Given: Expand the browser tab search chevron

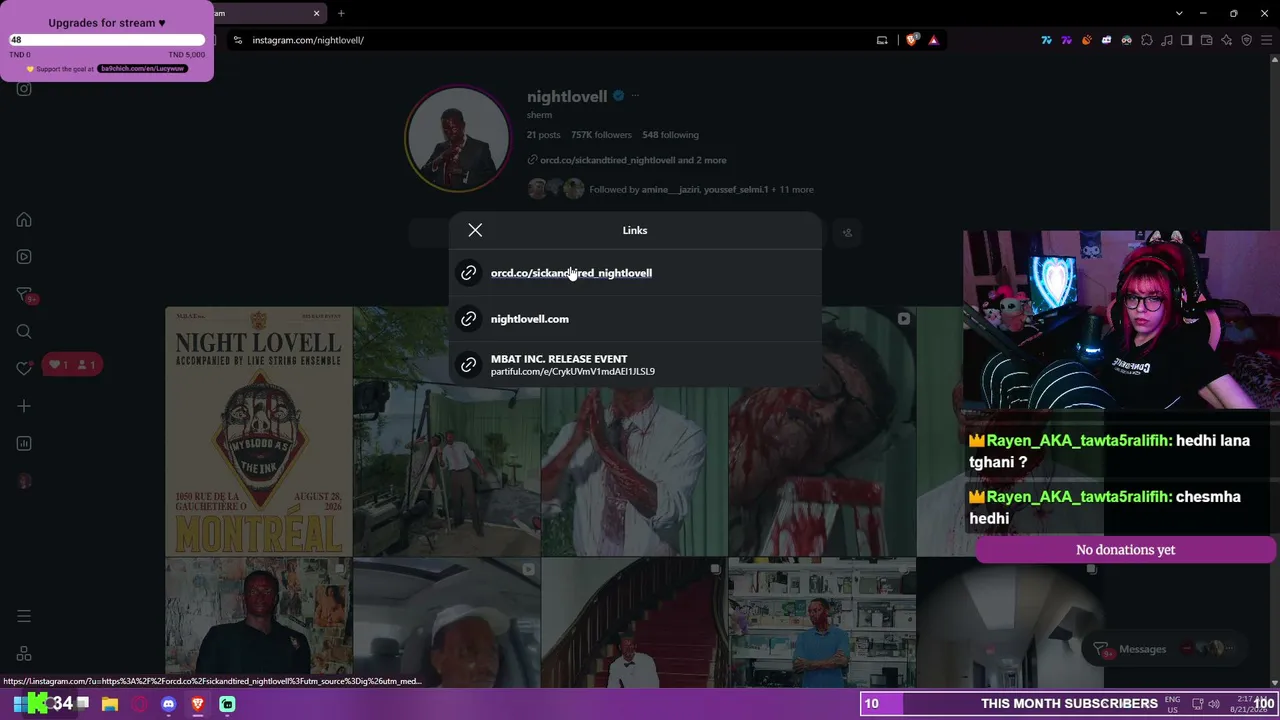Looking at the screenshot, I should pyautogui.click(x=1179, y=13).
